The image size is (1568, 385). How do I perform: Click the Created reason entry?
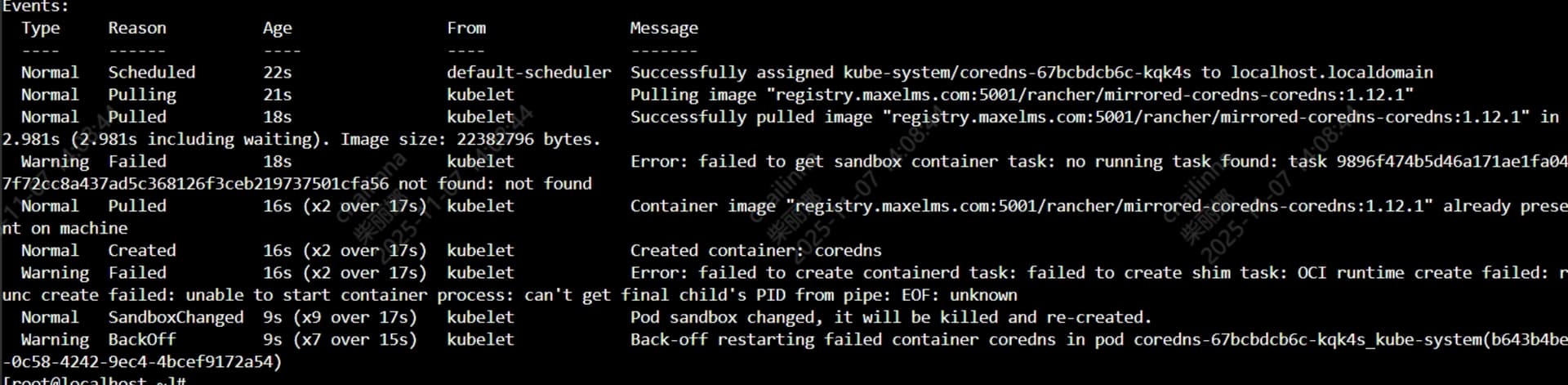pyautogui.click(x=142, y=251)
